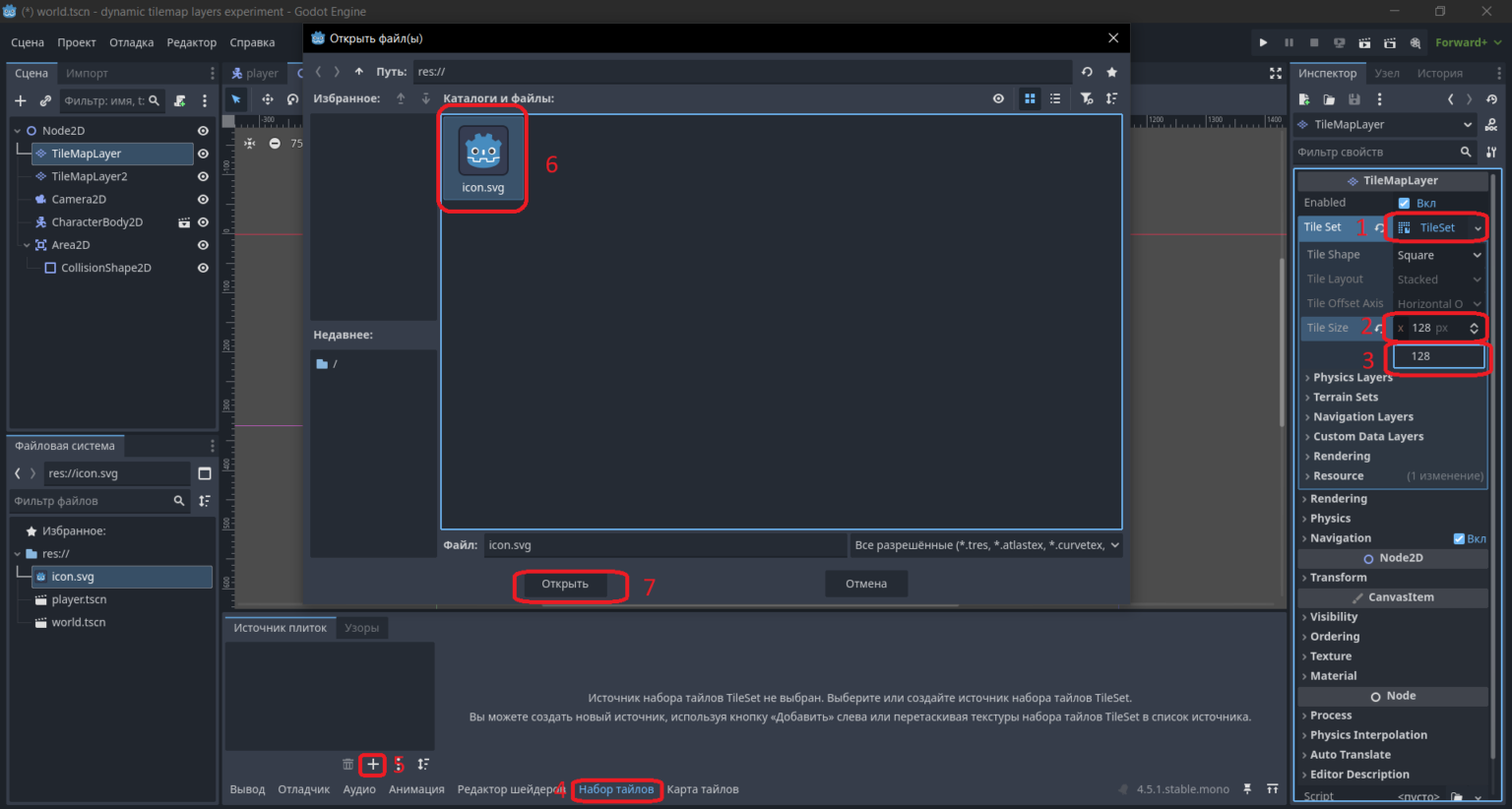Click the Путь path field
Screen dimensions: 1512x809
pos(742,72)
